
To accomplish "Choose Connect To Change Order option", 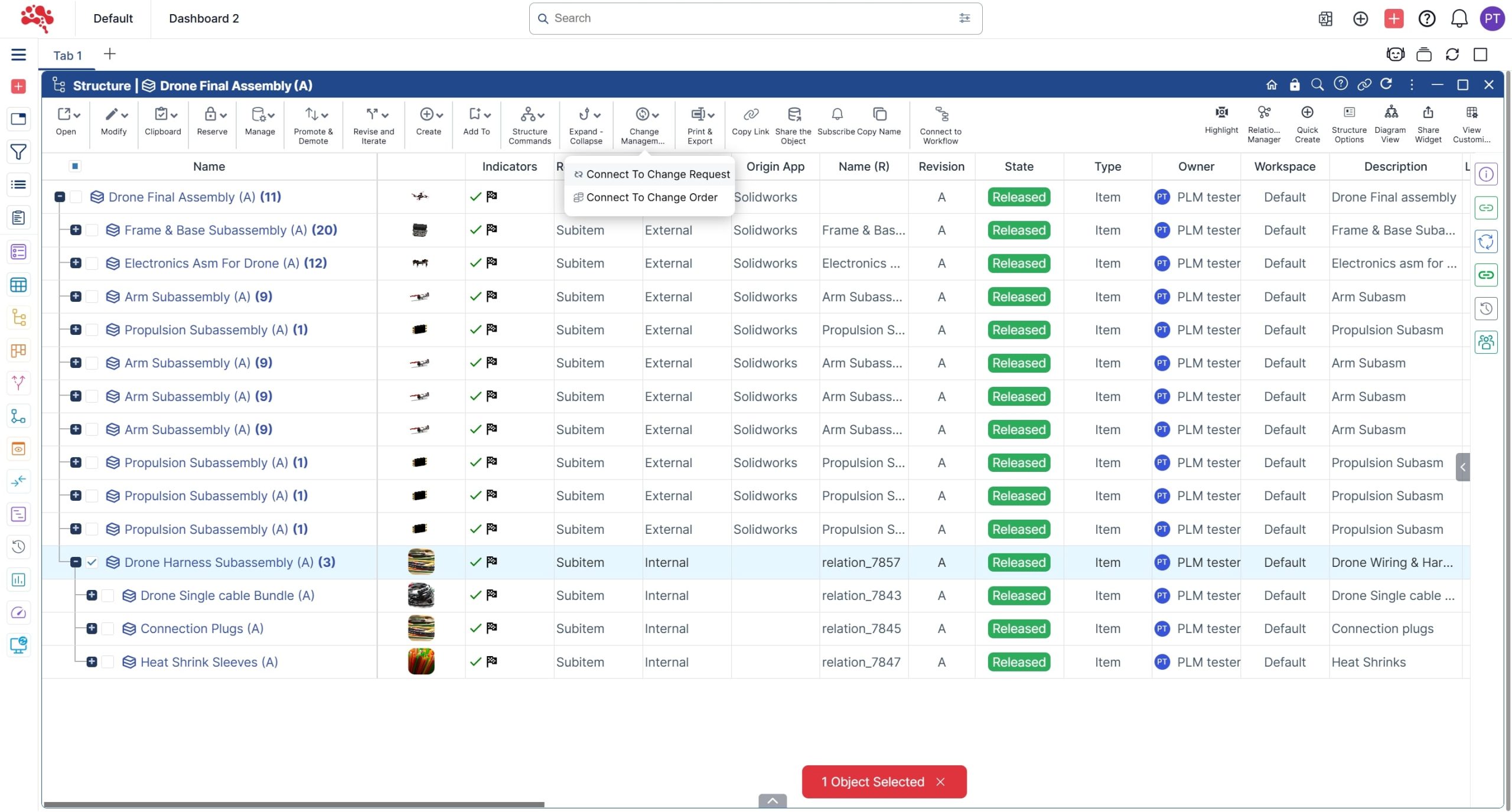I will (x=651, y=197).
